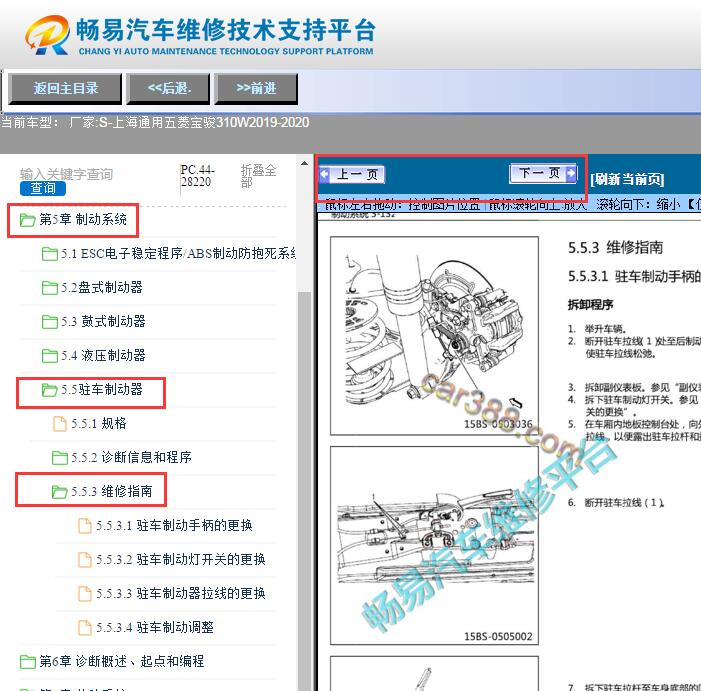
Task: Click the tree panel vertical scrollbar thumb
Action: tap(304, 489)
